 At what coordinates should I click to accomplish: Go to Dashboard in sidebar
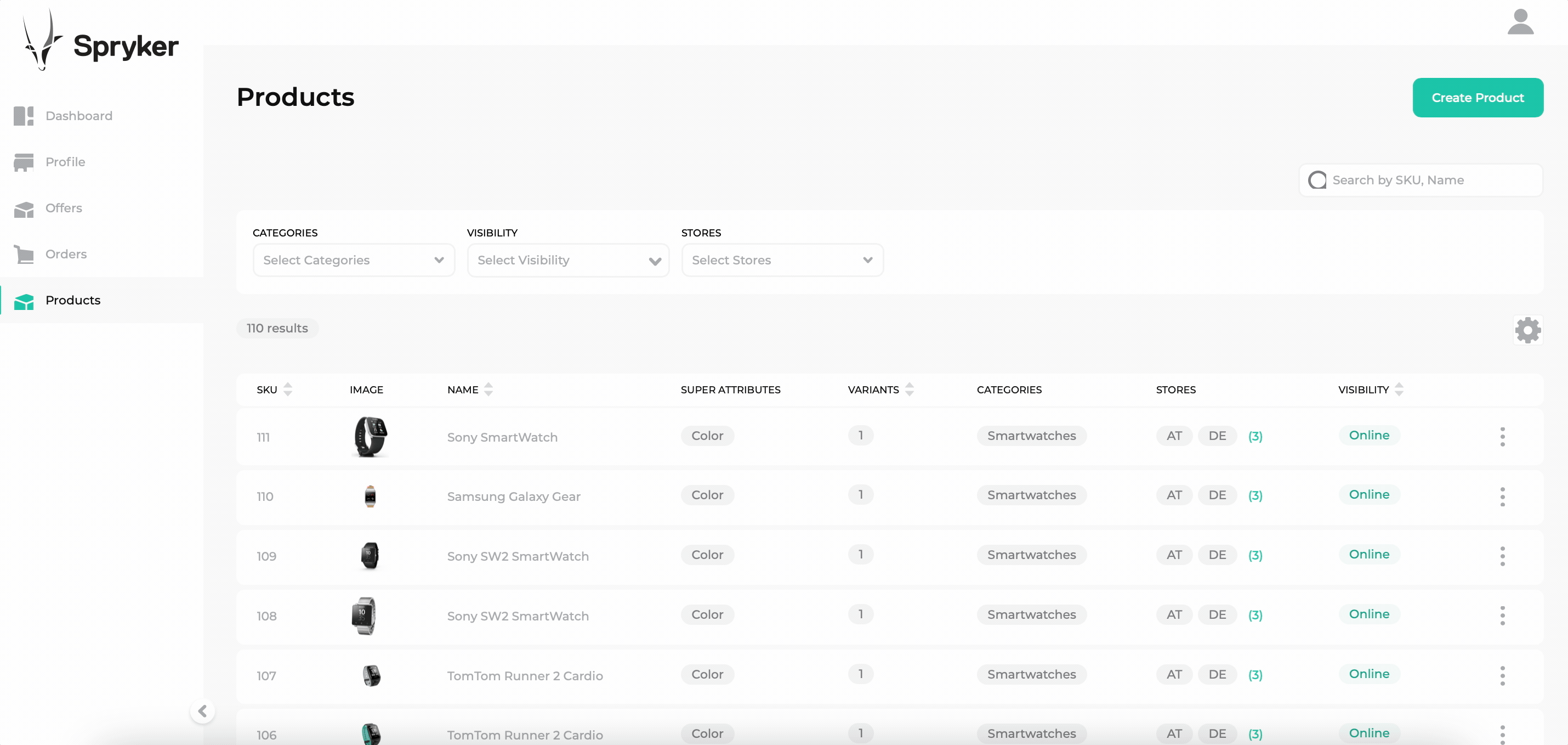(x=101, y=116)
